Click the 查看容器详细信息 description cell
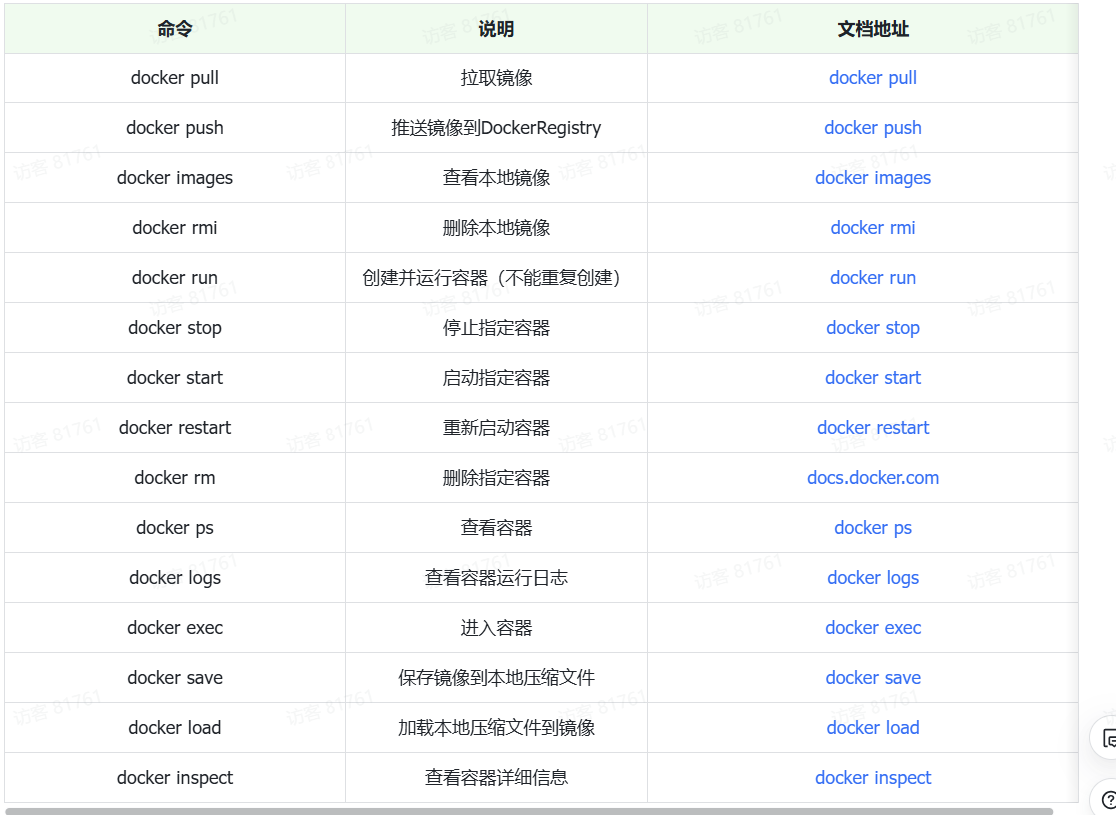The height and width of the screenshot is (815, 1116). click(x=496, y=777)
